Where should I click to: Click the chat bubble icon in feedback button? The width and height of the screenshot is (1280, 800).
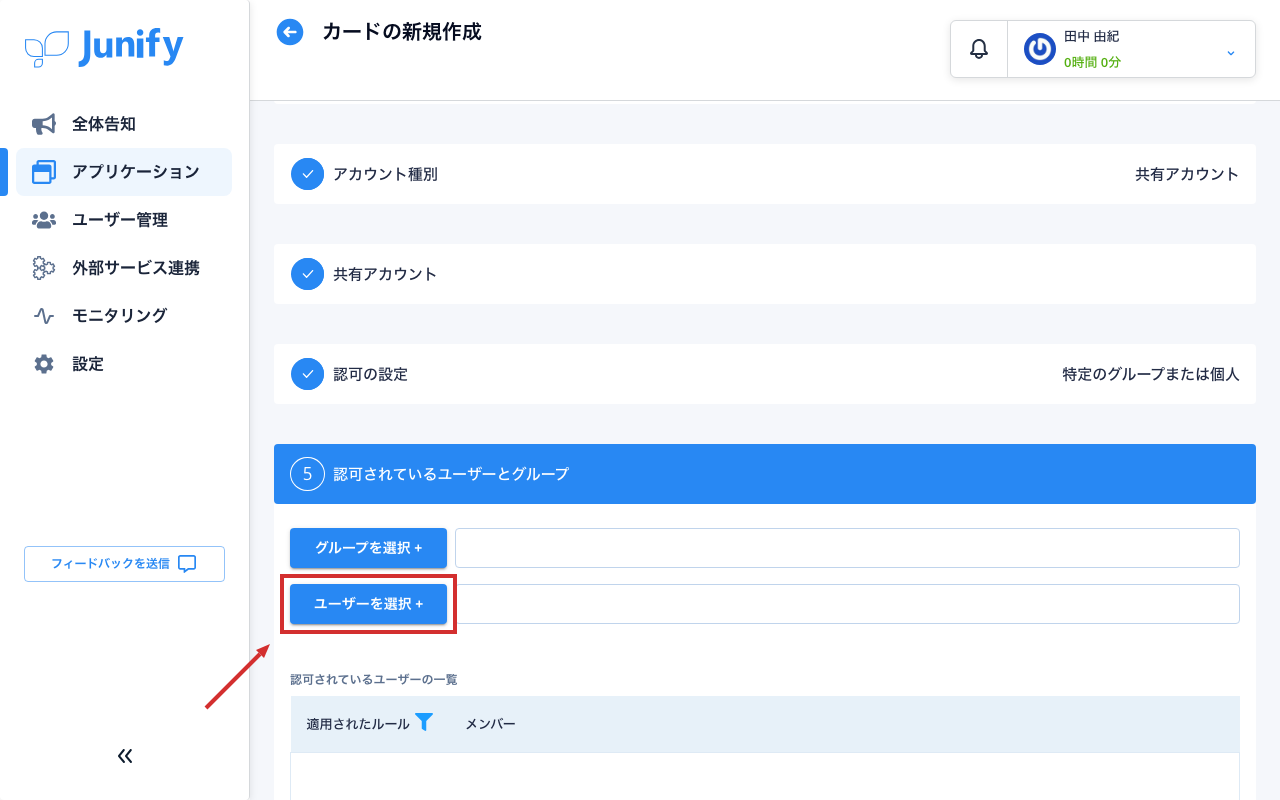[187, 564]
